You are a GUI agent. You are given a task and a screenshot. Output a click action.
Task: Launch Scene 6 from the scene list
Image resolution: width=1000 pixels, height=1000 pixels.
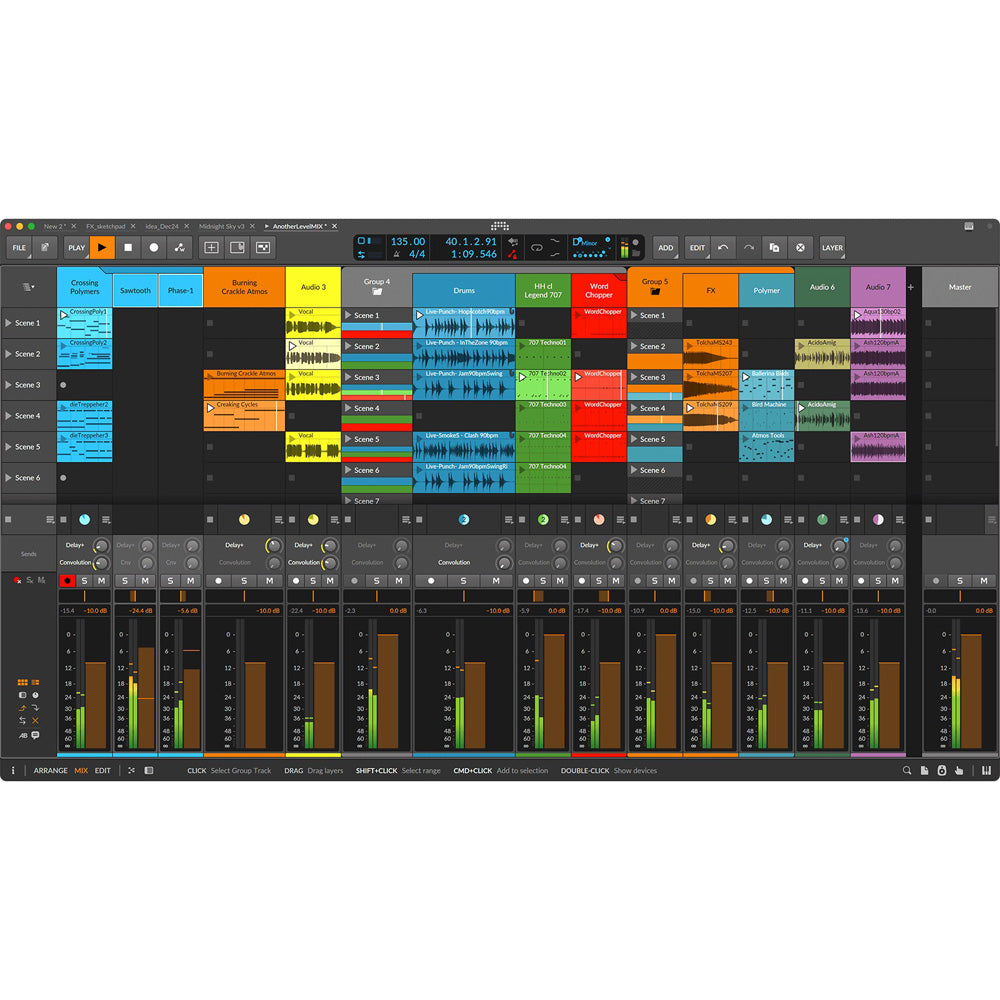tap(8, 478)
